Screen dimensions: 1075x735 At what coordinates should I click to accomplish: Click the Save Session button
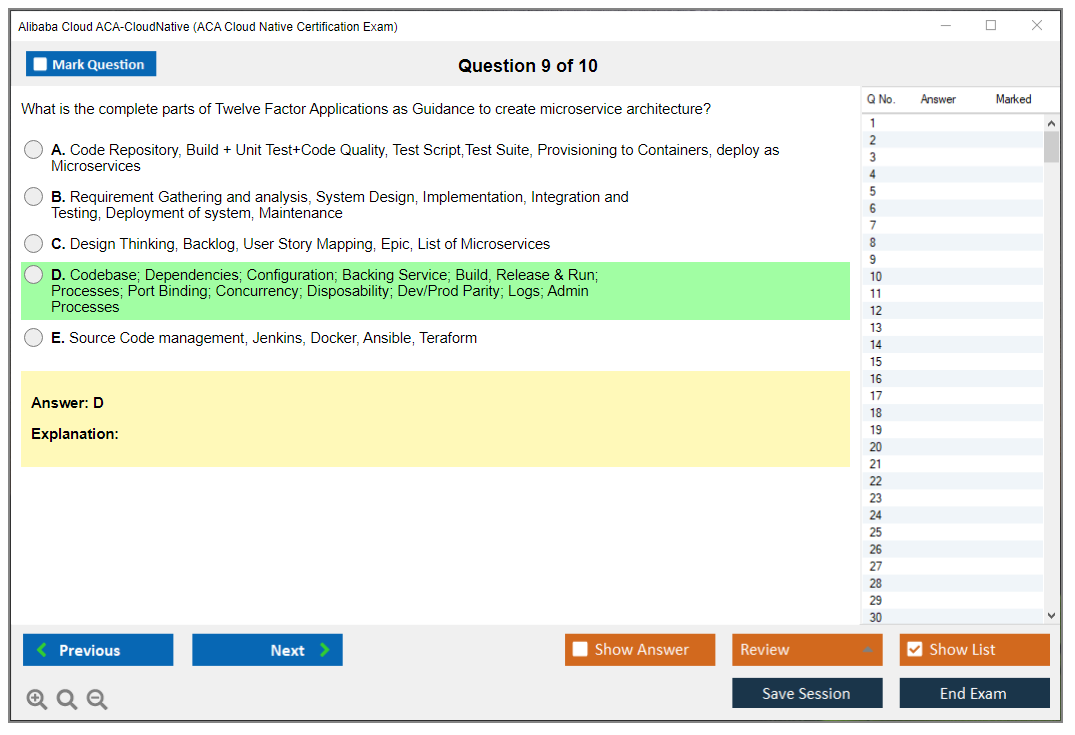tap(806, 693)
